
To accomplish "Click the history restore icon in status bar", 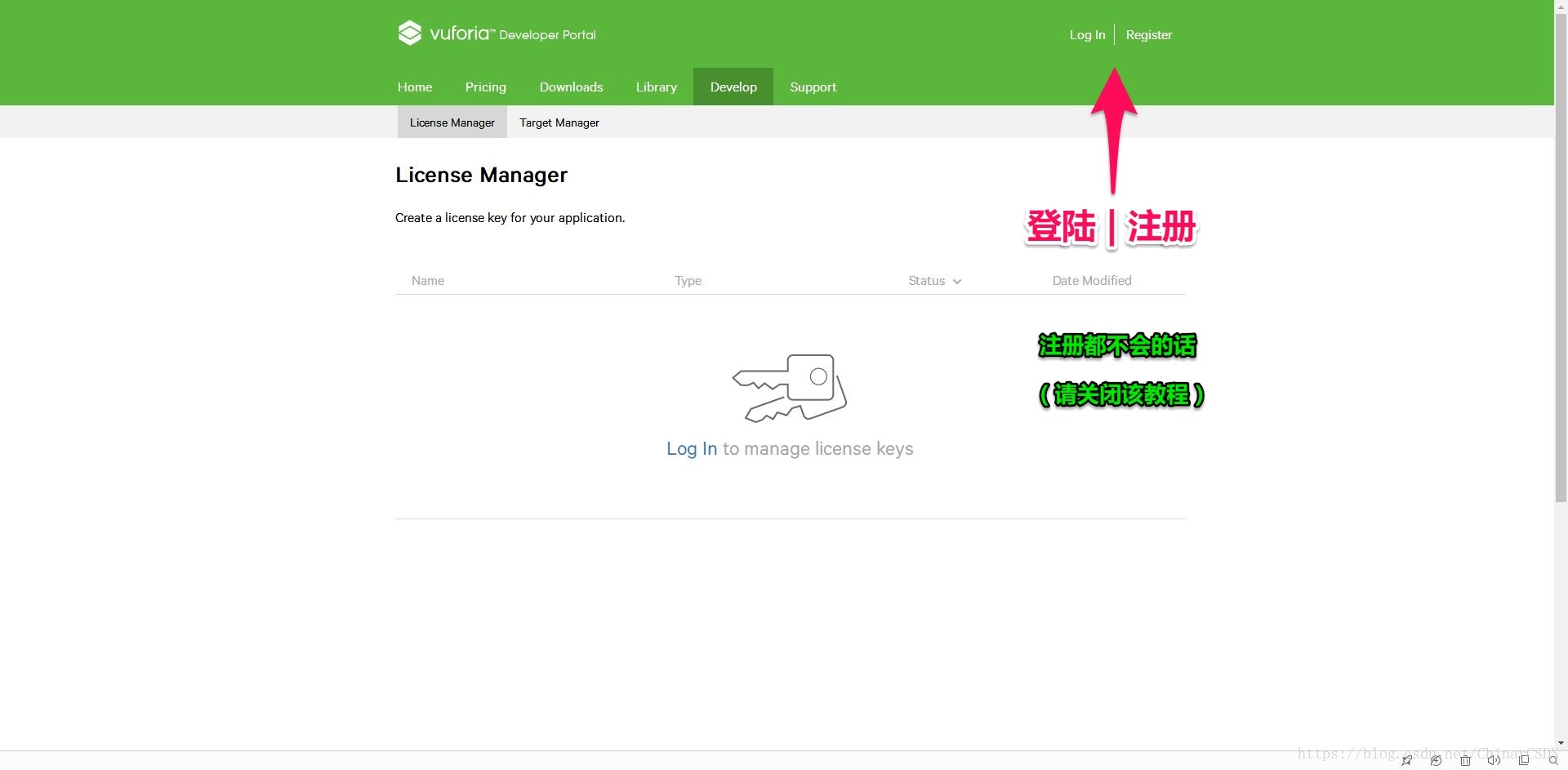I will [x=1436, y=761].
